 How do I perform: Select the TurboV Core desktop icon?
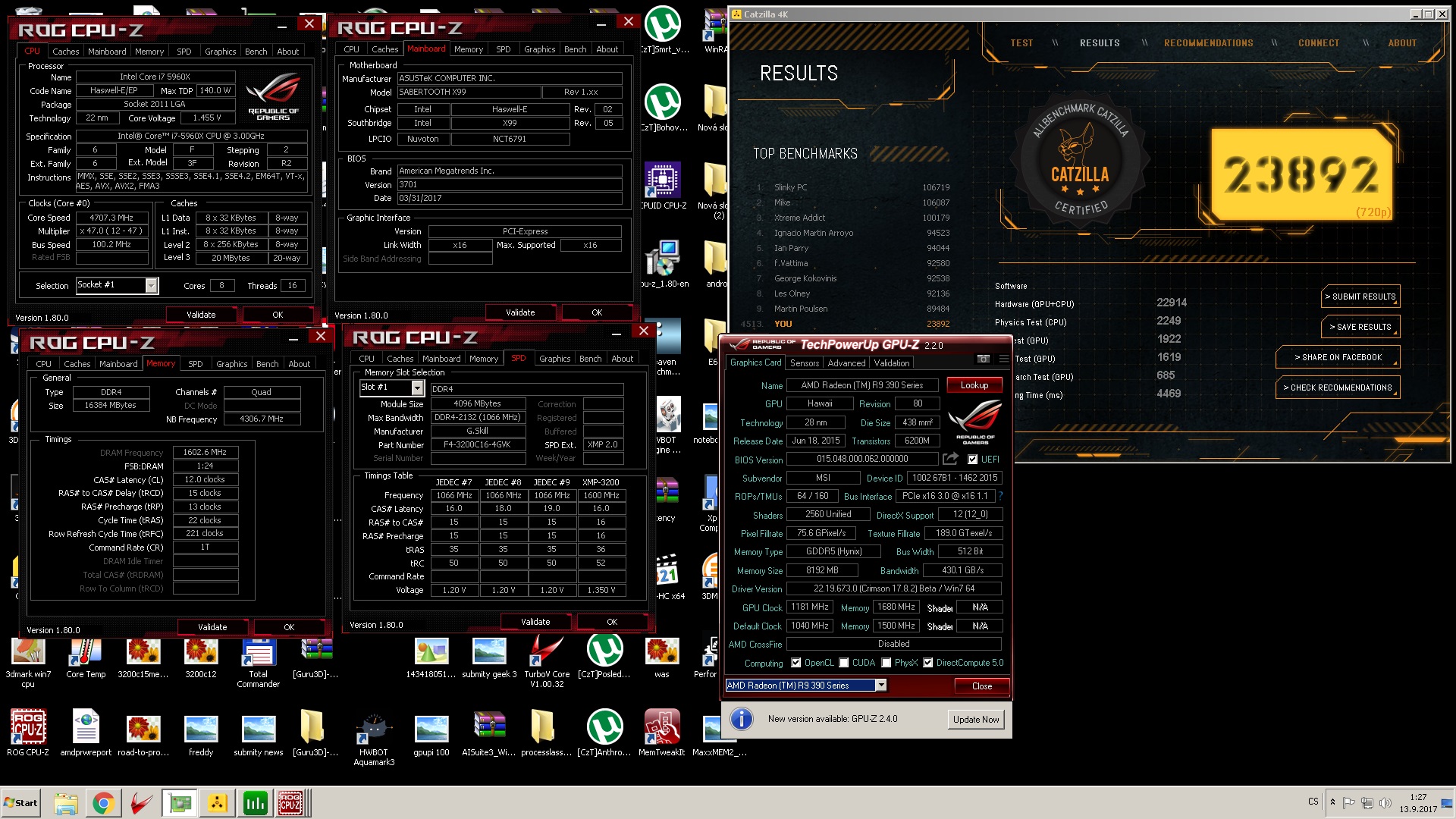547,663
